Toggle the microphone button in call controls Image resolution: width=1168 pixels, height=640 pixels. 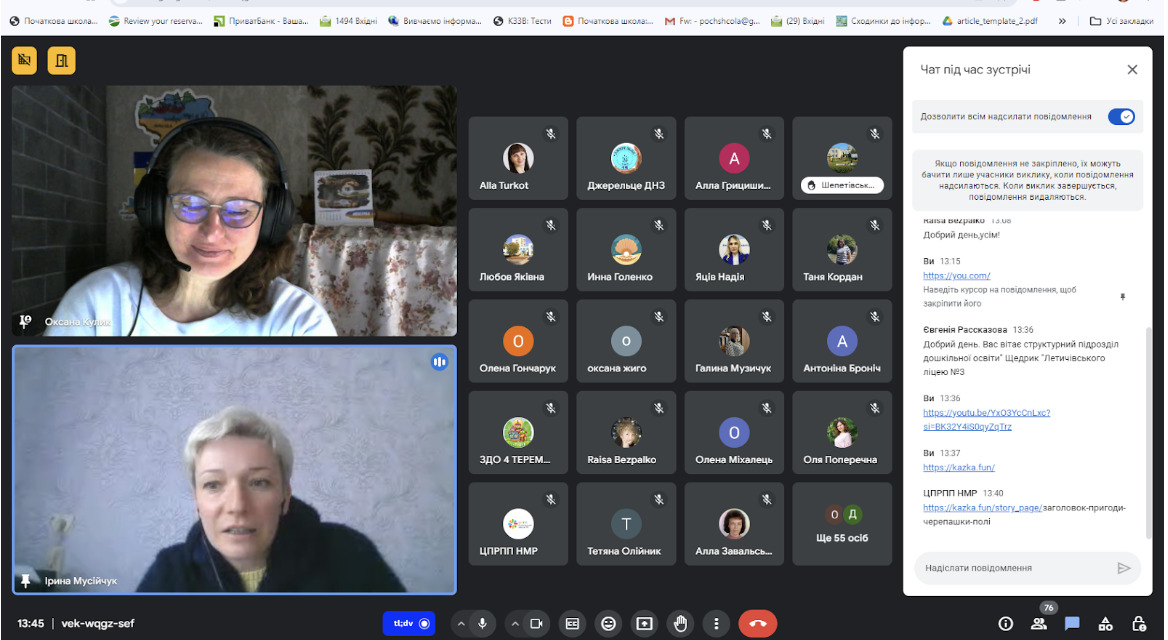[x=483, y=624]
